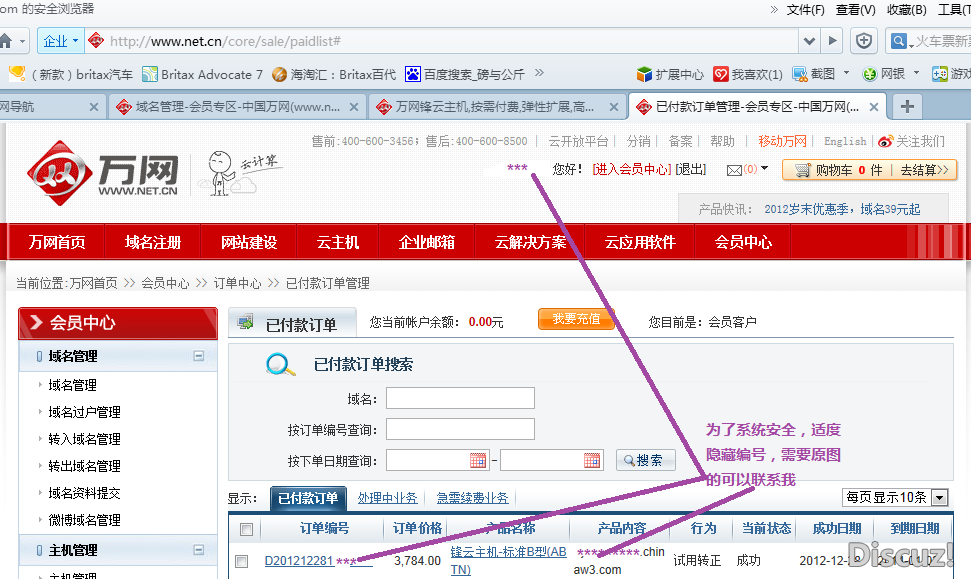Image resolution: width=971 pixels, height=579 pixels.
Task: Click the mail envelope message icon
Action: [734, 170]
